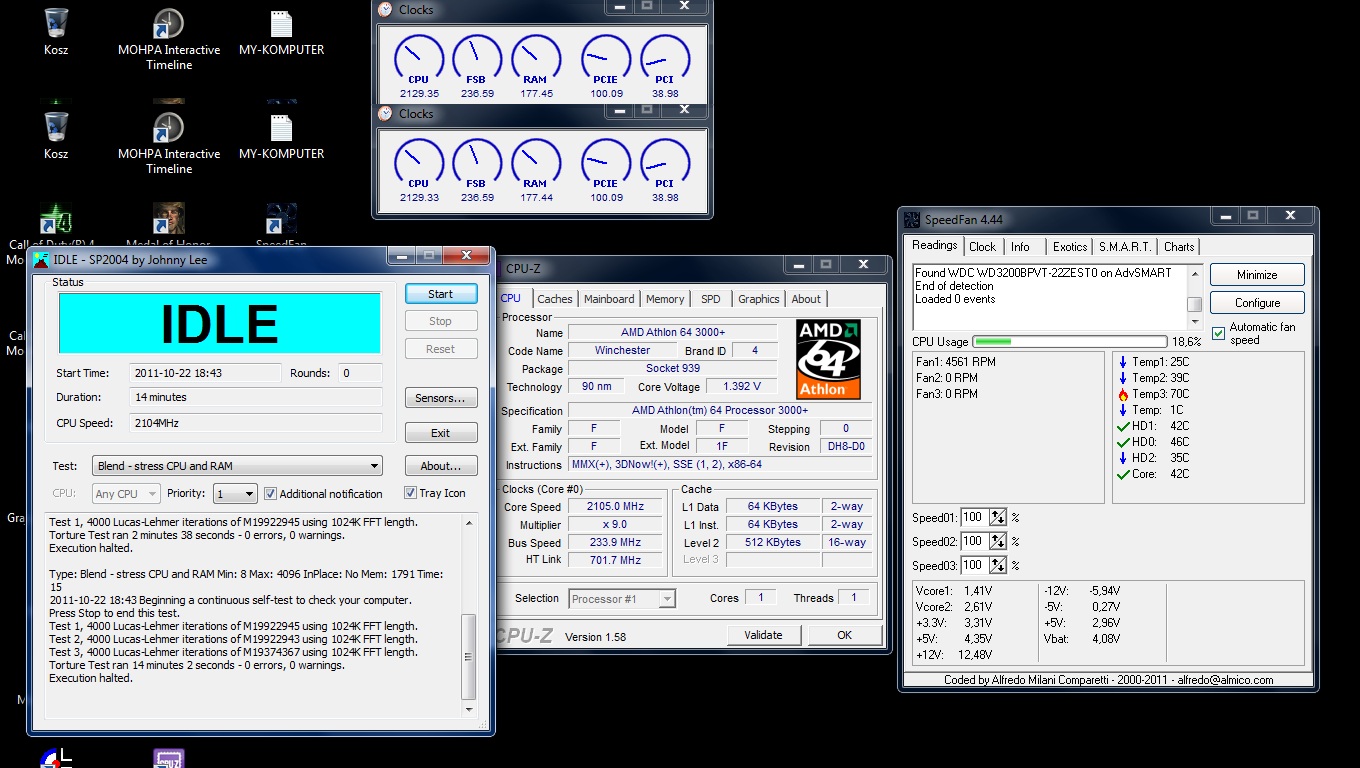
Task: Click the green check beside HD1 42C
Action: click(x=1124, y=426)
